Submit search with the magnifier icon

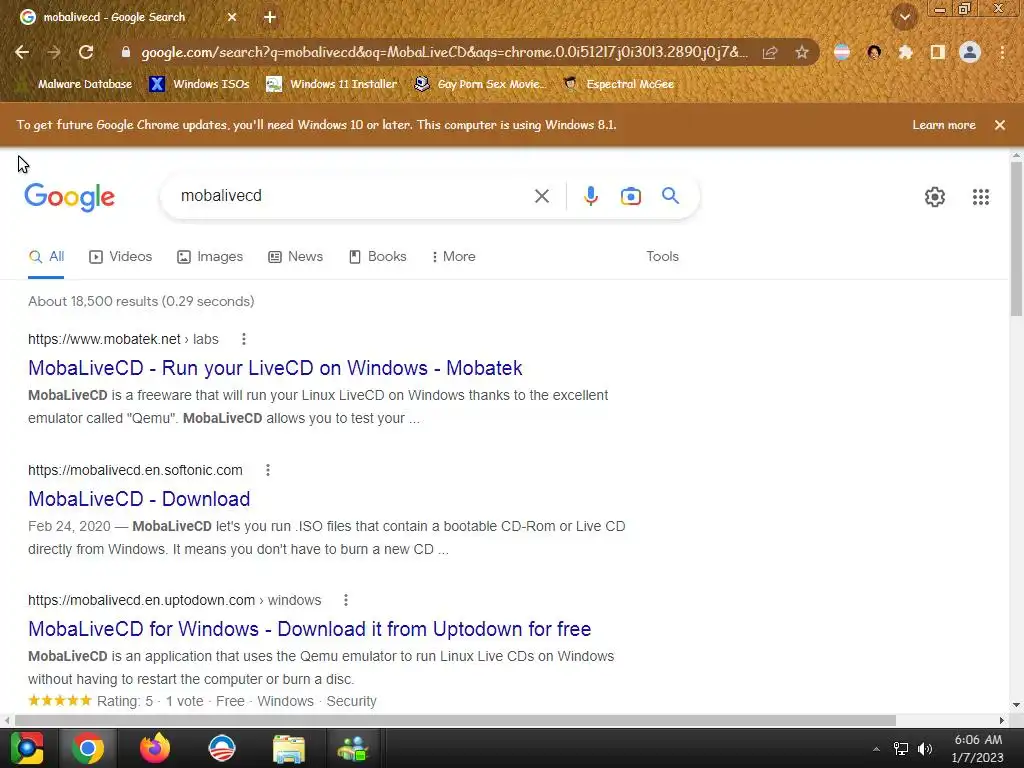click(670, 195)
